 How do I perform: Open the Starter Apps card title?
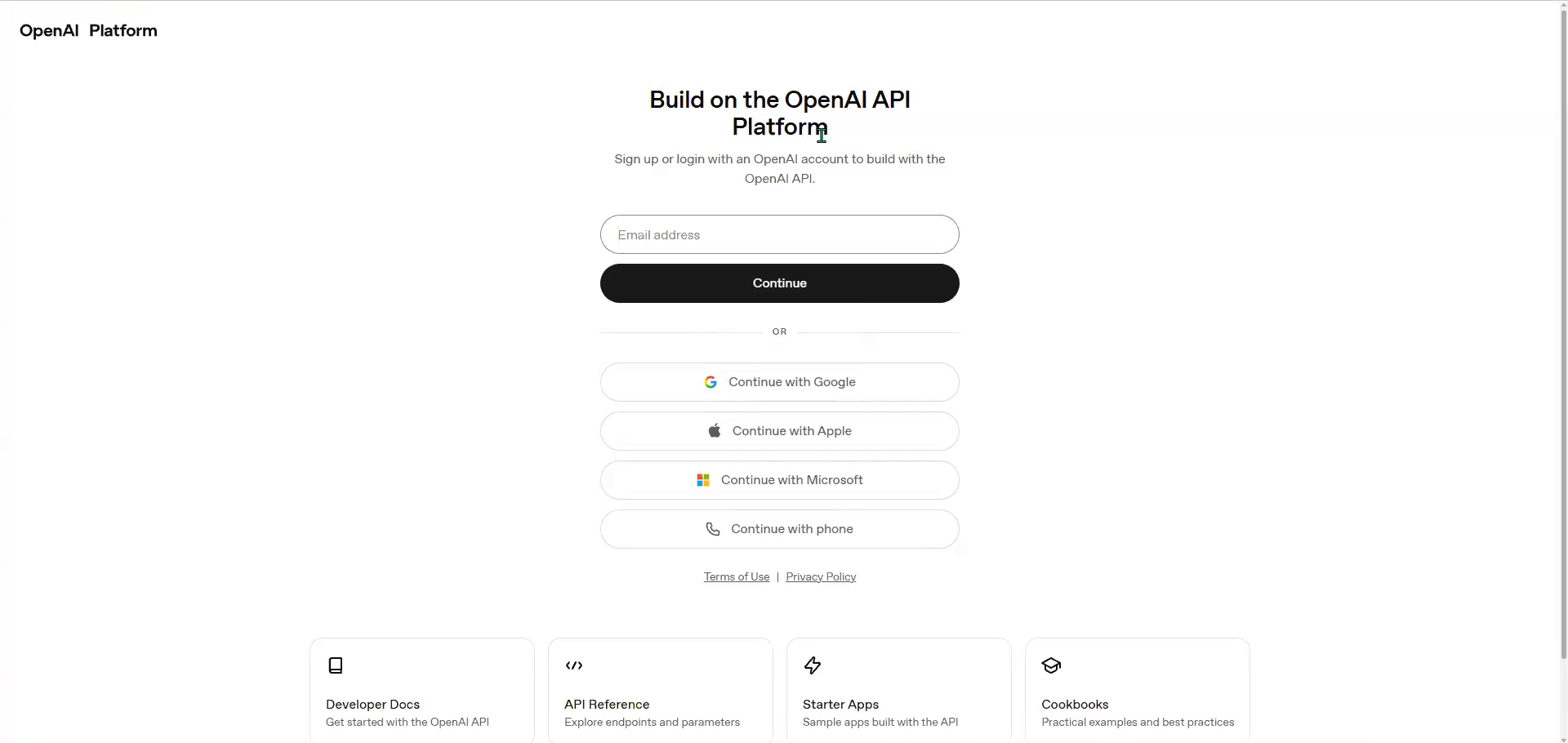click(x=840, y=704)
